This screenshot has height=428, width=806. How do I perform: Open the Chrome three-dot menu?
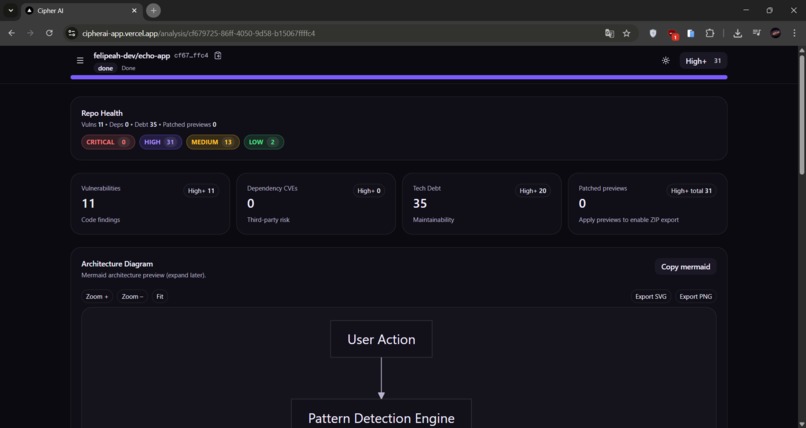[794, 33]
